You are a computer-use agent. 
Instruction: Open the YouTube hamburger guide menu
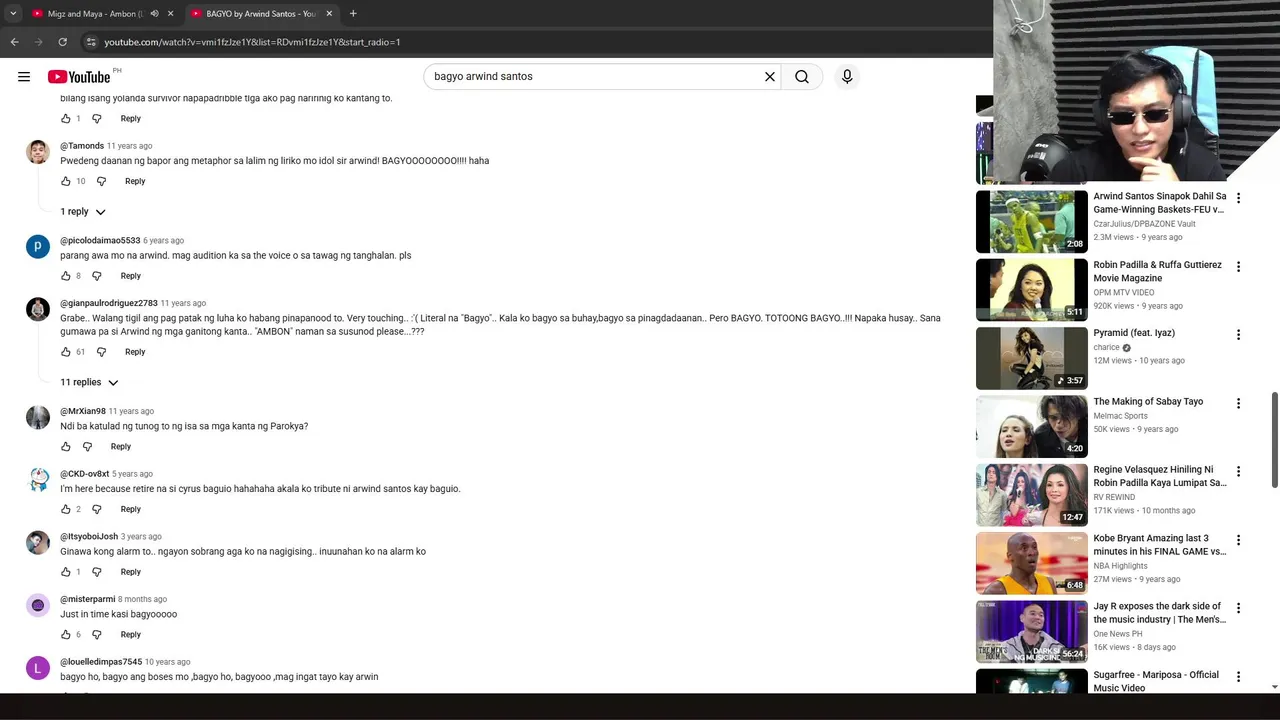[24, 76]
